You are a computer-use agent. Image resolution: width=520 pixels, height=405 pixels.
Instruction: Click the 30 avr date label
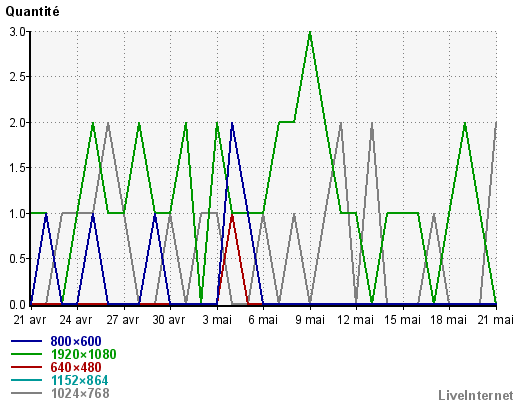point(169,320)
